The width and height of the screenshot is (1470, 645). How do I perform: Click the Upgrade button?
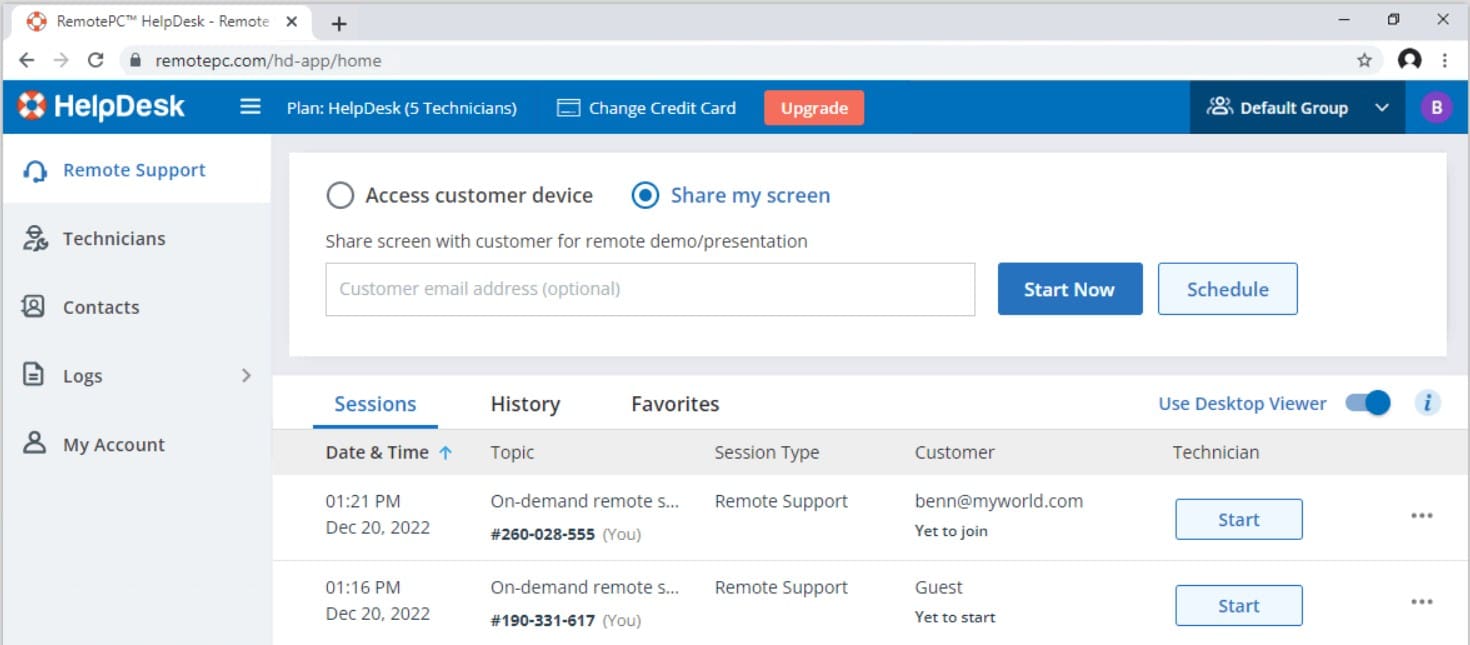(813, 107)
